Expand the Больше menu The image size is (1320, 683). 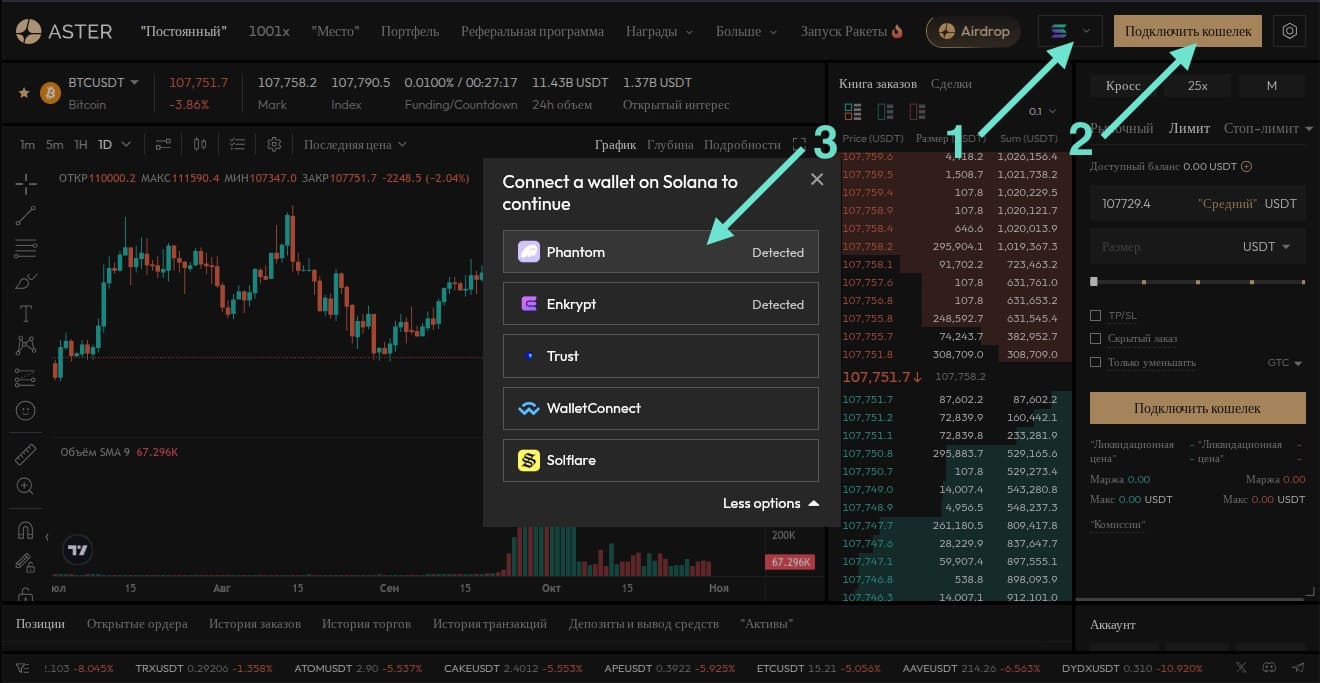(746, 31)
